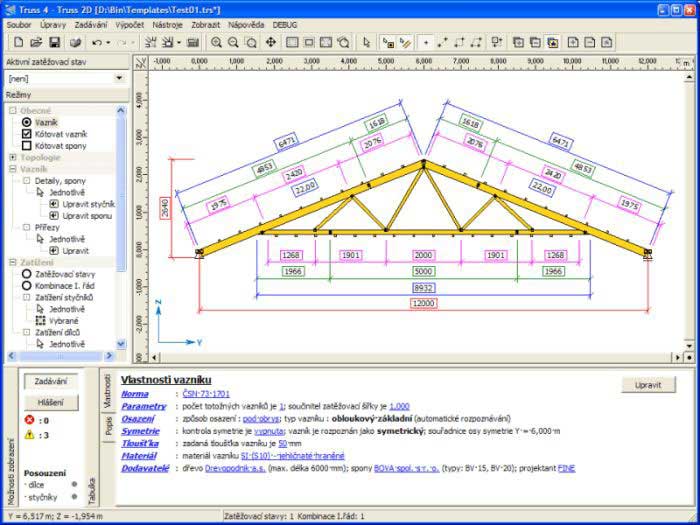Open the Výpočet menu
The height and width of the screenshot is (525, 700).
coord(129,25)
